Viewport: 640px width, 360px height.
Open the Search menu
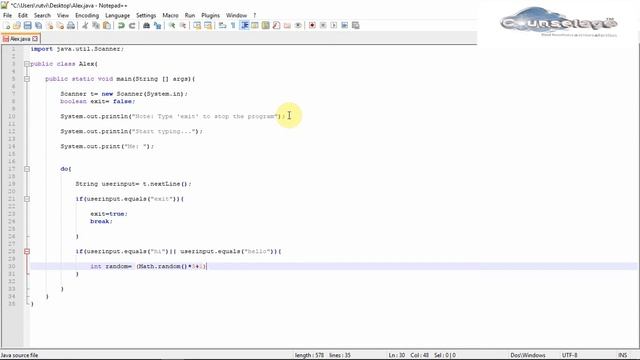point(42,16)
